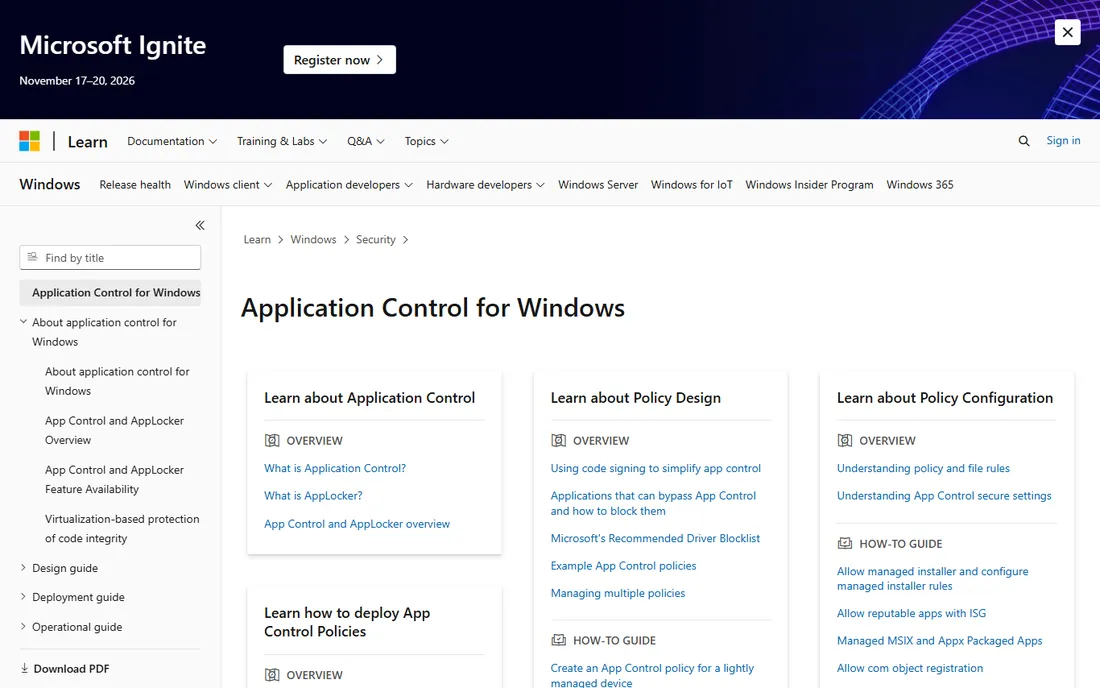The height and width of the screenshot is (688, 1100).
Task: Open Create an App Control policy for lightly managed device
Action: coord(652,675)
